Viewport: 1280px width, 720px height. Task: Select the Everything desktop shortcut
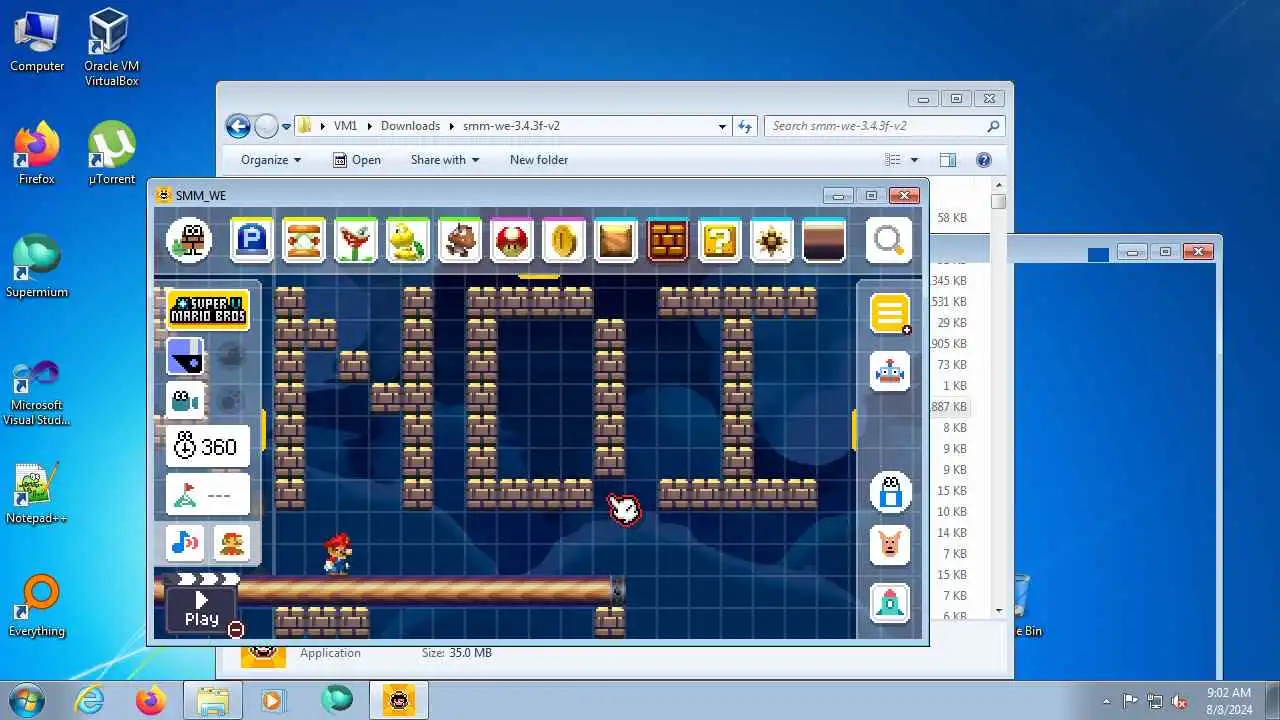37,606
